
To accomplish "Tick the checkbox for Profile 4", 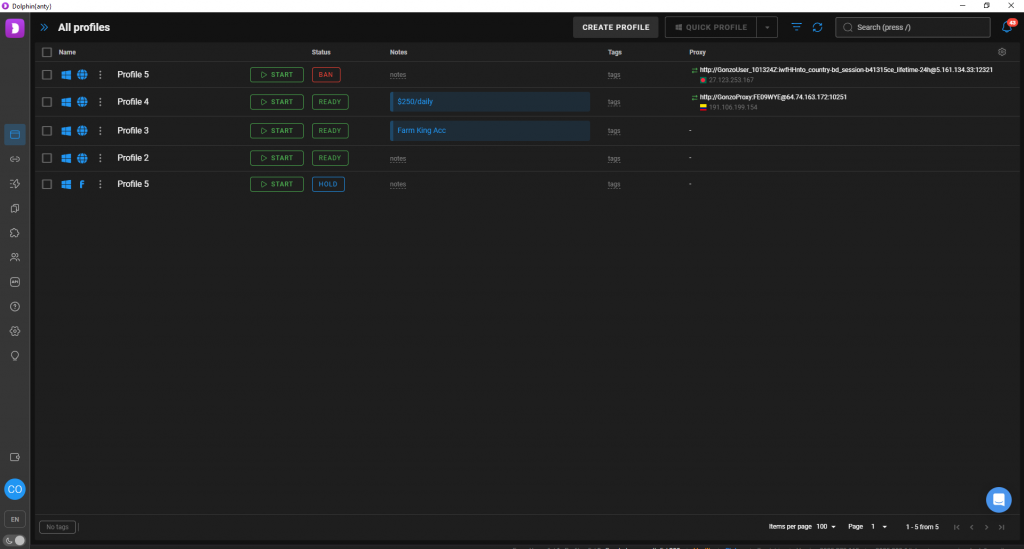I will click(x=47, y=102).
